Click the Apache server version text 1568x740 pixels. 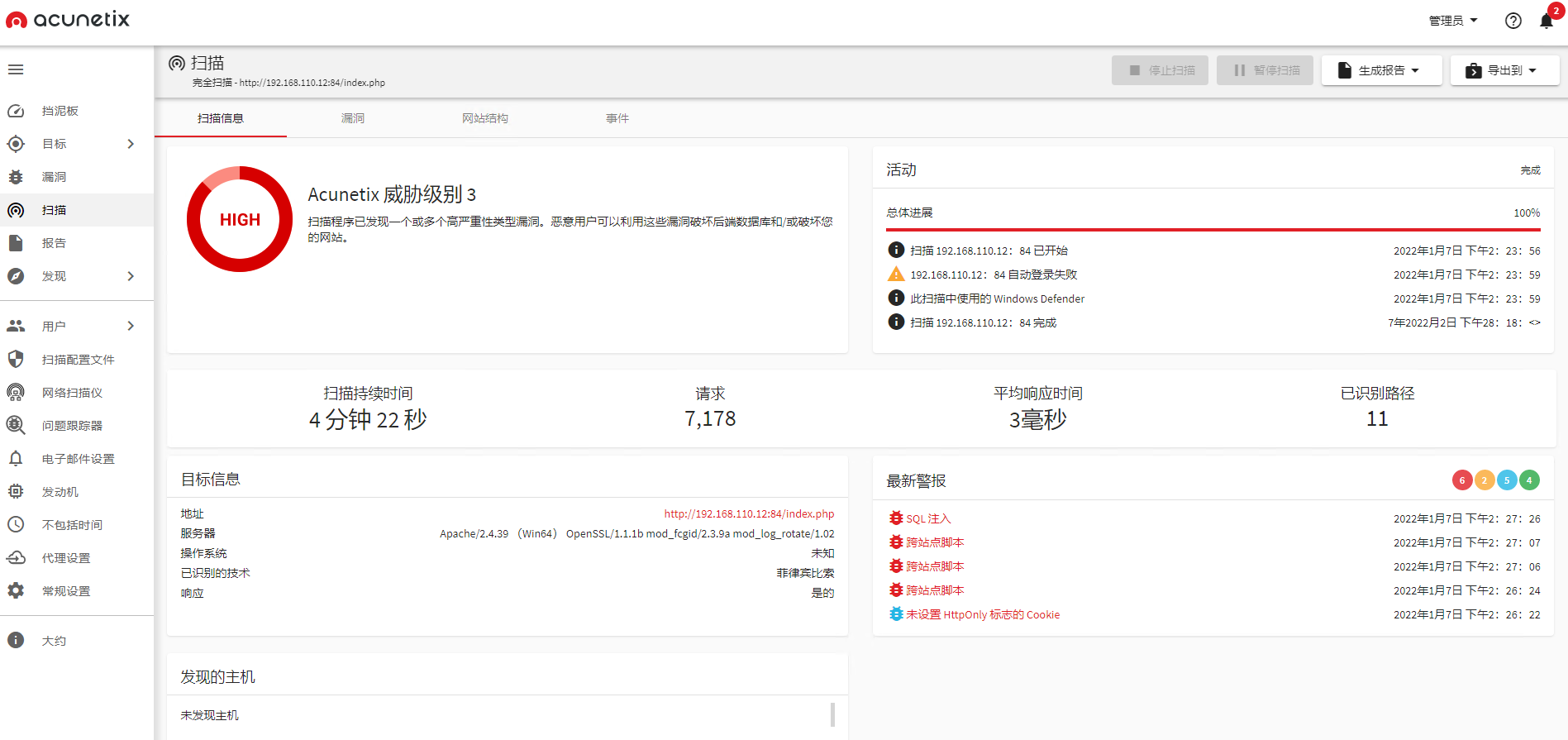click(x=637, y=533)
